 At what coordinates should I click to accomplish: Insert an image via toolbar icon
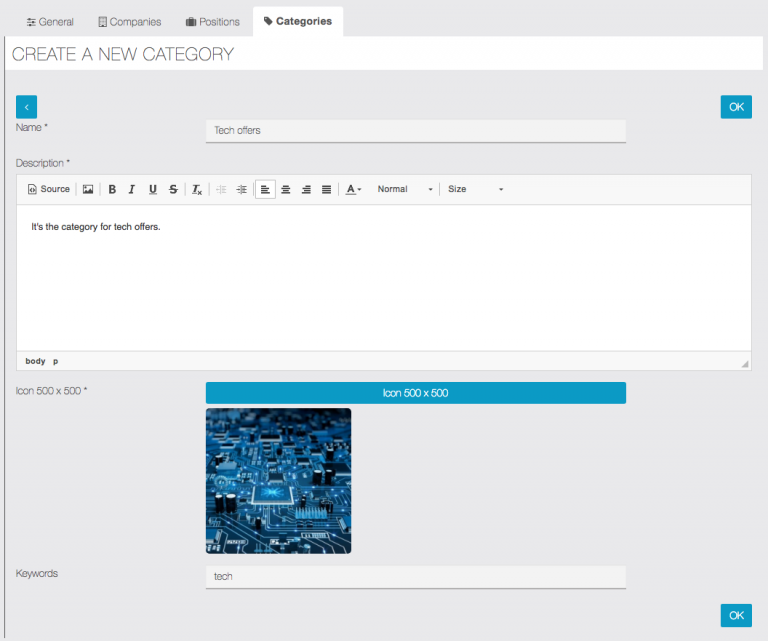coord(88,189)
